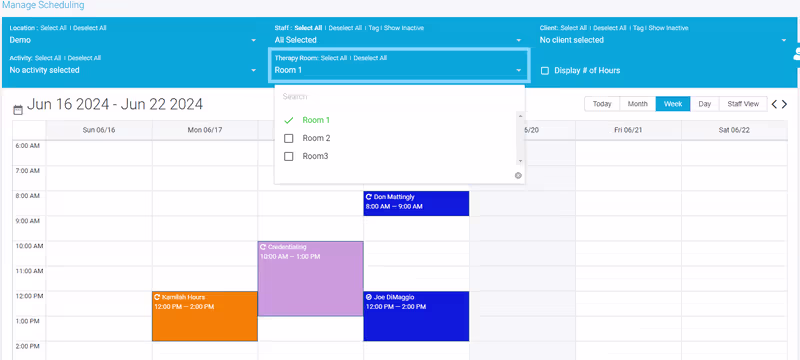Jump to Today button
Image resolution: width=800 pixels, height=360 pixels.
point(602,104)
